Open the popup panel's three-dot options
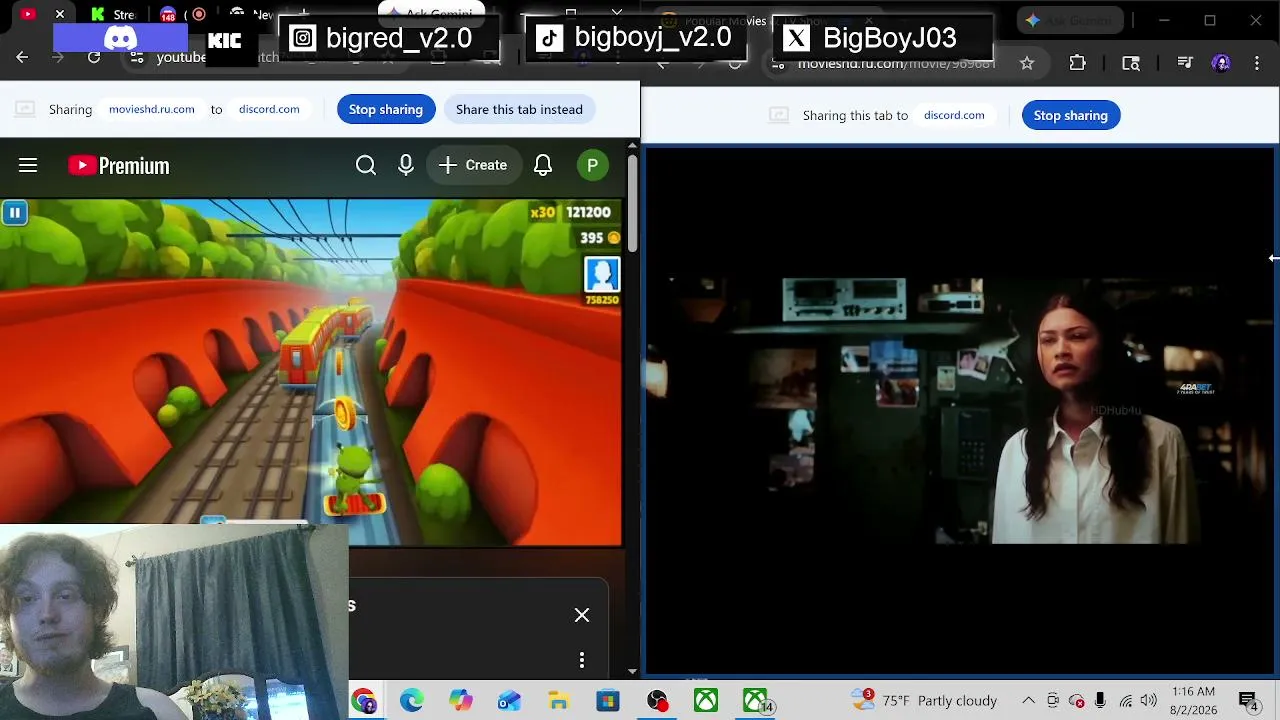The width and height of the screenshot is (1280, 720). 582,660
